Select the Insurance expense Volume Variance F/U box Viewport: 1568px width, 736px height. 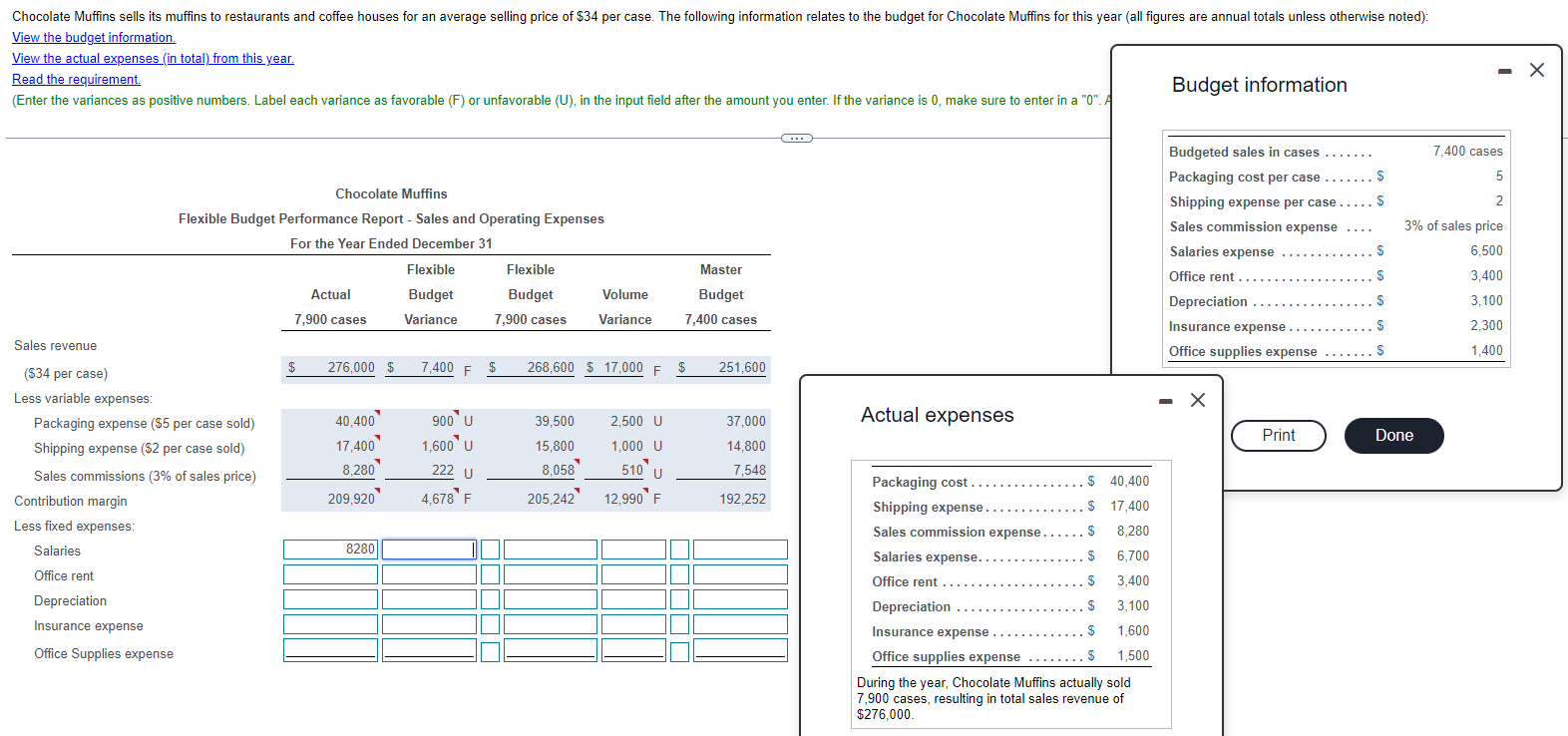point(679,624)
